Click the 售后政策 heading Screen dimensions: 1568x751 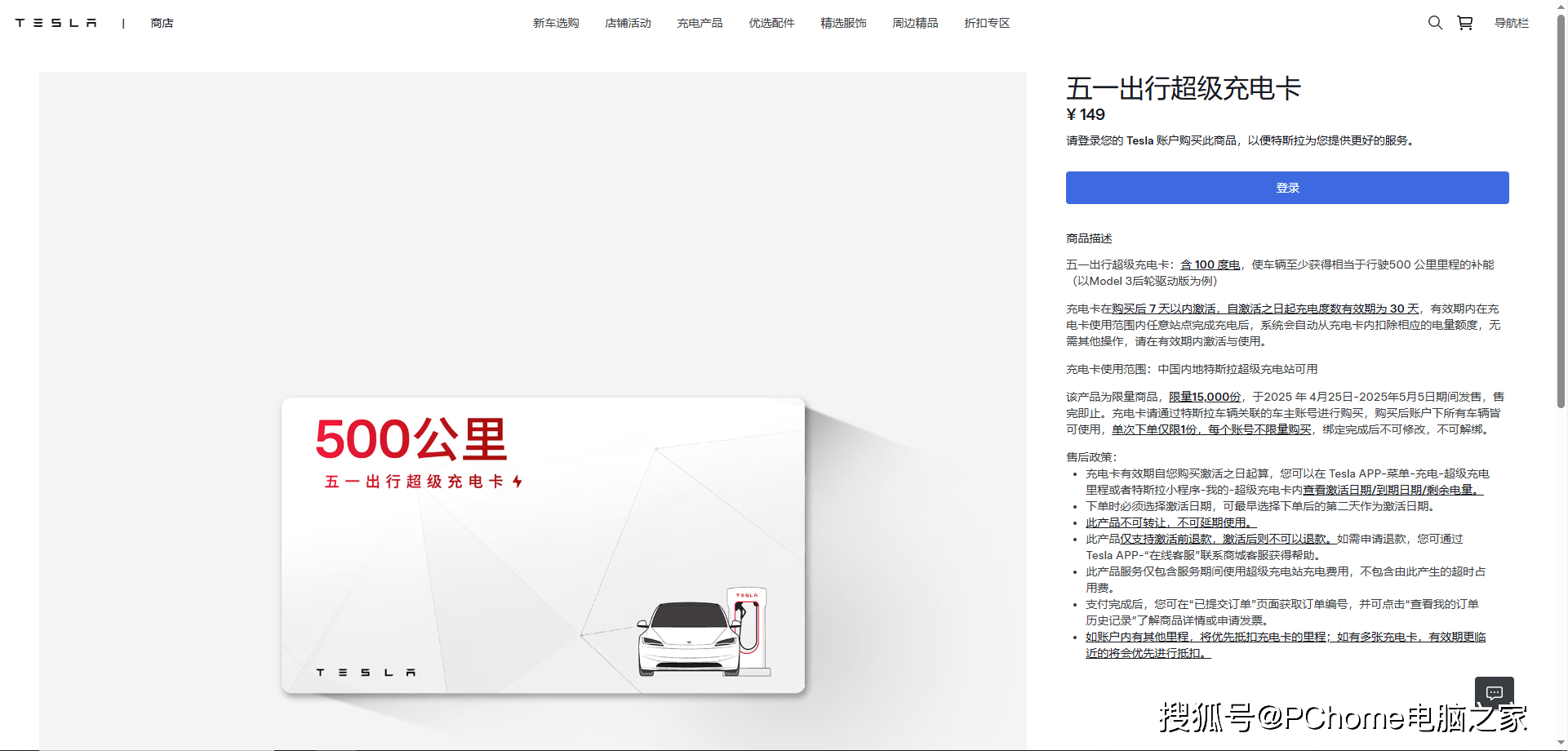point(1091,457)
